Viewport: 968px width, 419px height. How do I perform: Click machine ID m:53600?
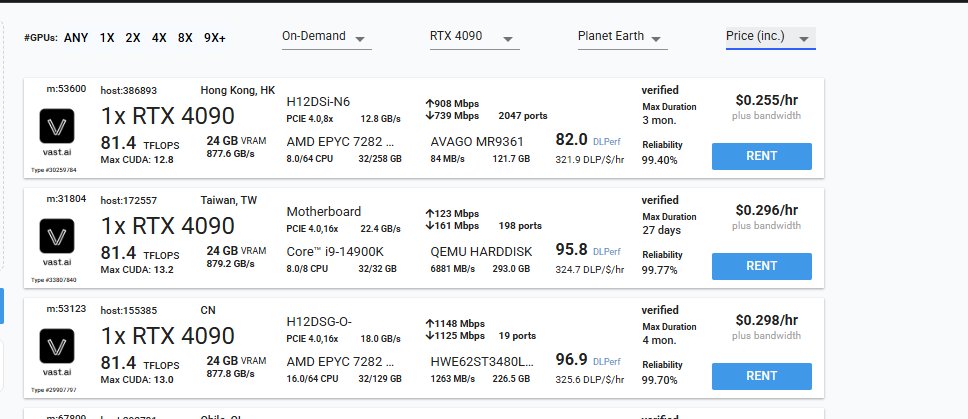coord(67,89)
